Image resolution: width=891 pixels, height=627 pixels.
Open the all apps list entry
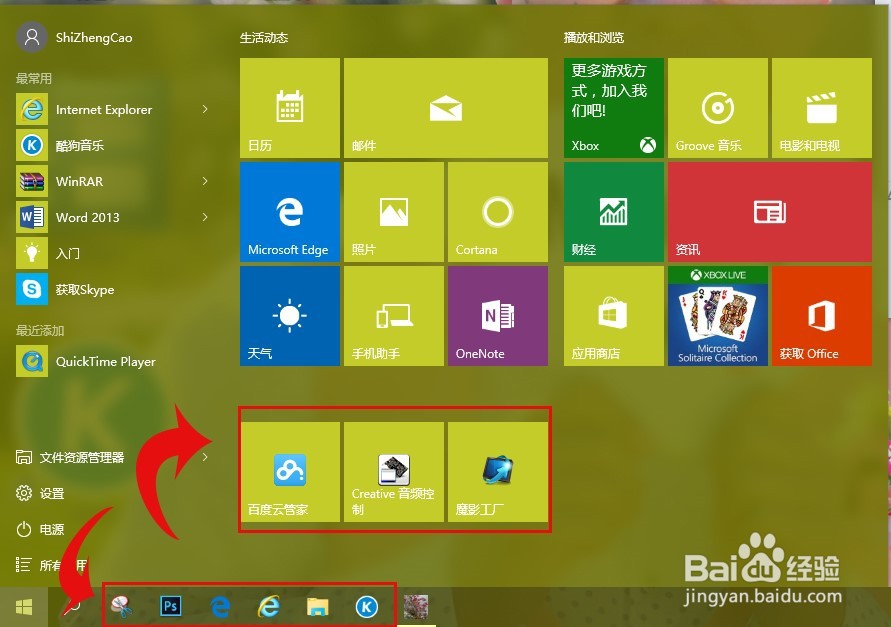(51, 565)
